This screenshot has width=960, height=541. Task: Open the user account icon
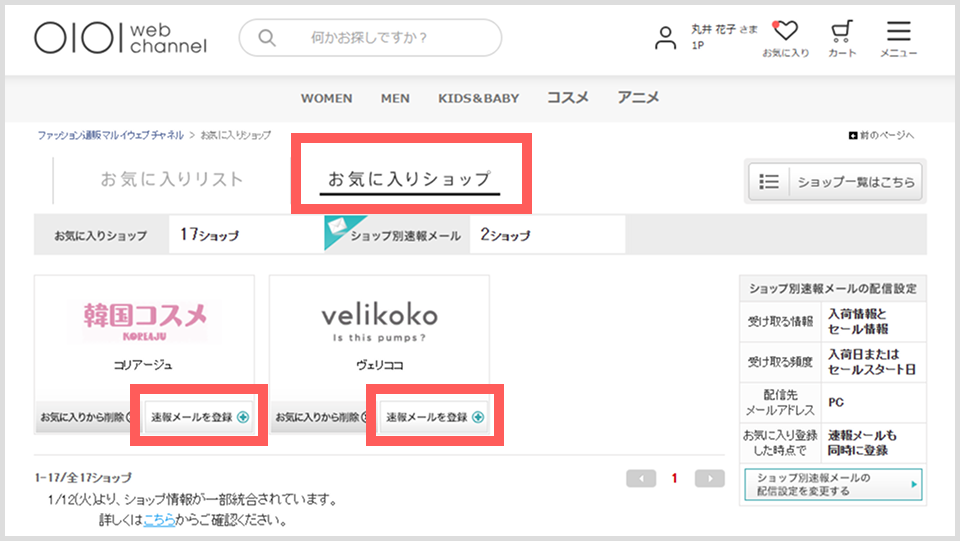coord(665,38)
